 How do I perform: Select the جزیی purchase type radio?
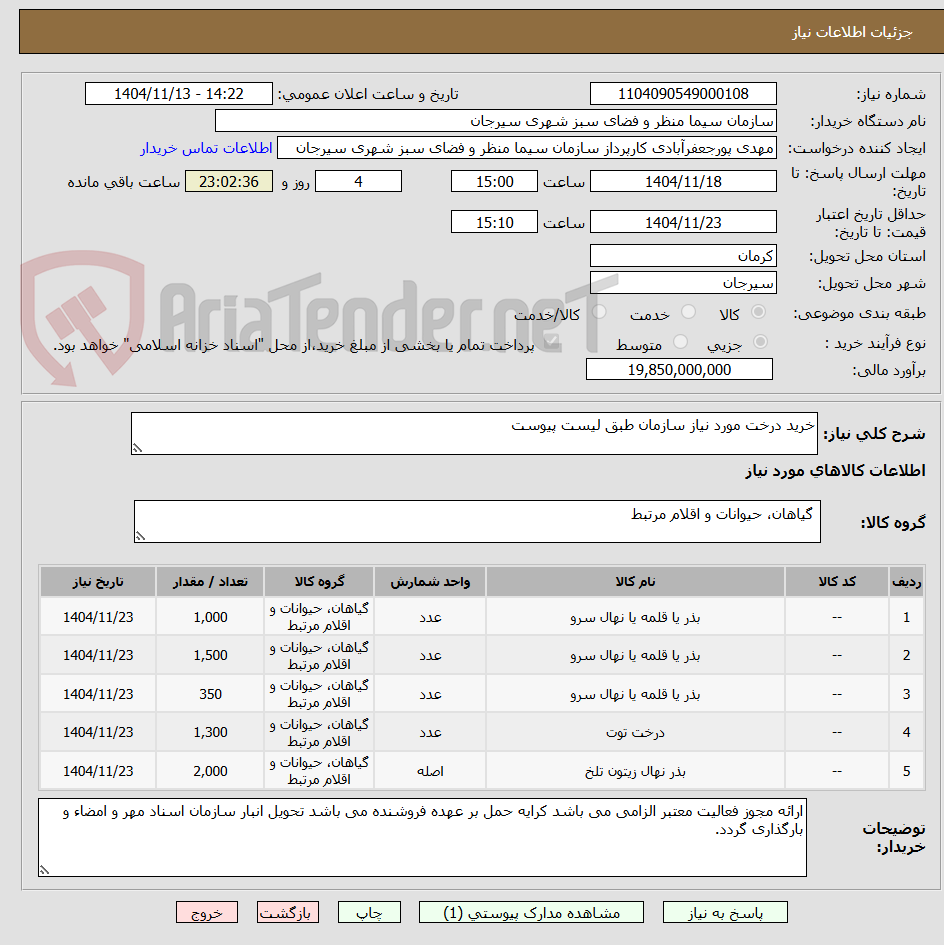click(761, 342)
